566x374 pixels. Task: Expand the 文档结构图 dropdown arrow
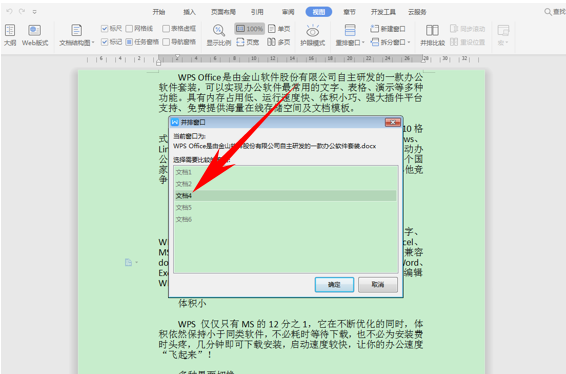point(93,43)
